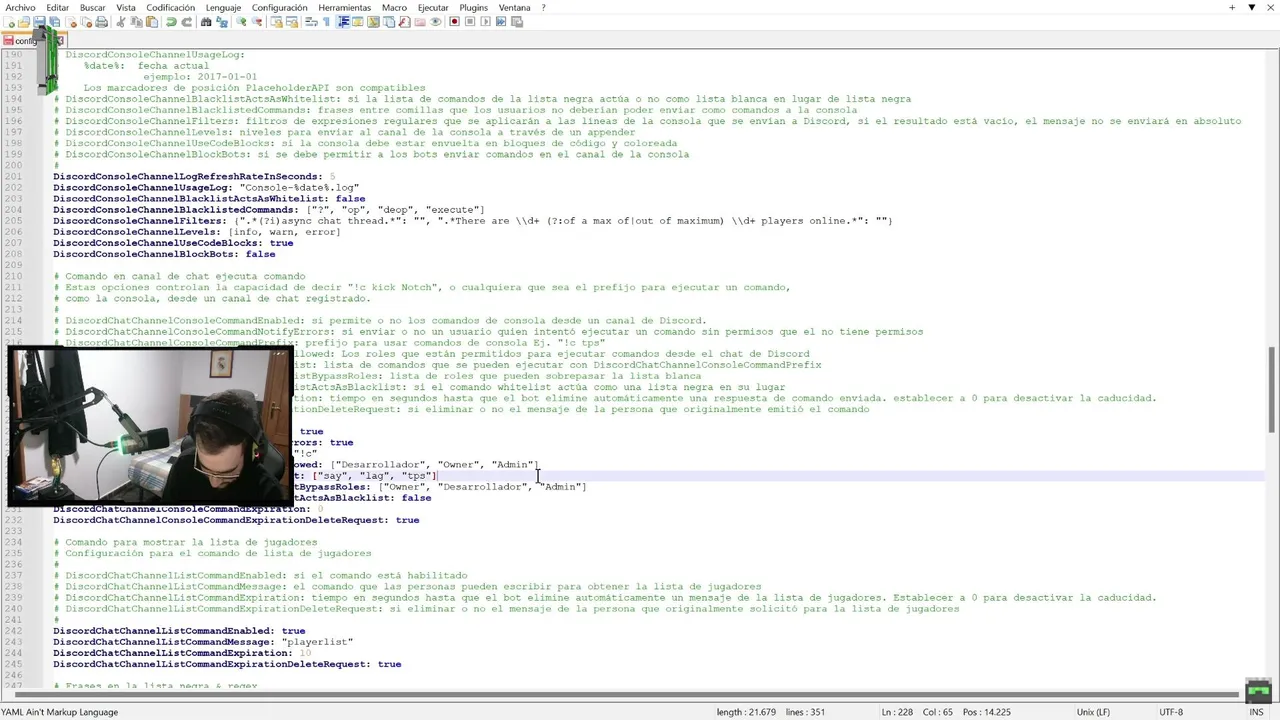The height and width of the screenshot is (720, 1280).
Task: Show all characters pilcrow icon
Action: [x=326, y=21]
